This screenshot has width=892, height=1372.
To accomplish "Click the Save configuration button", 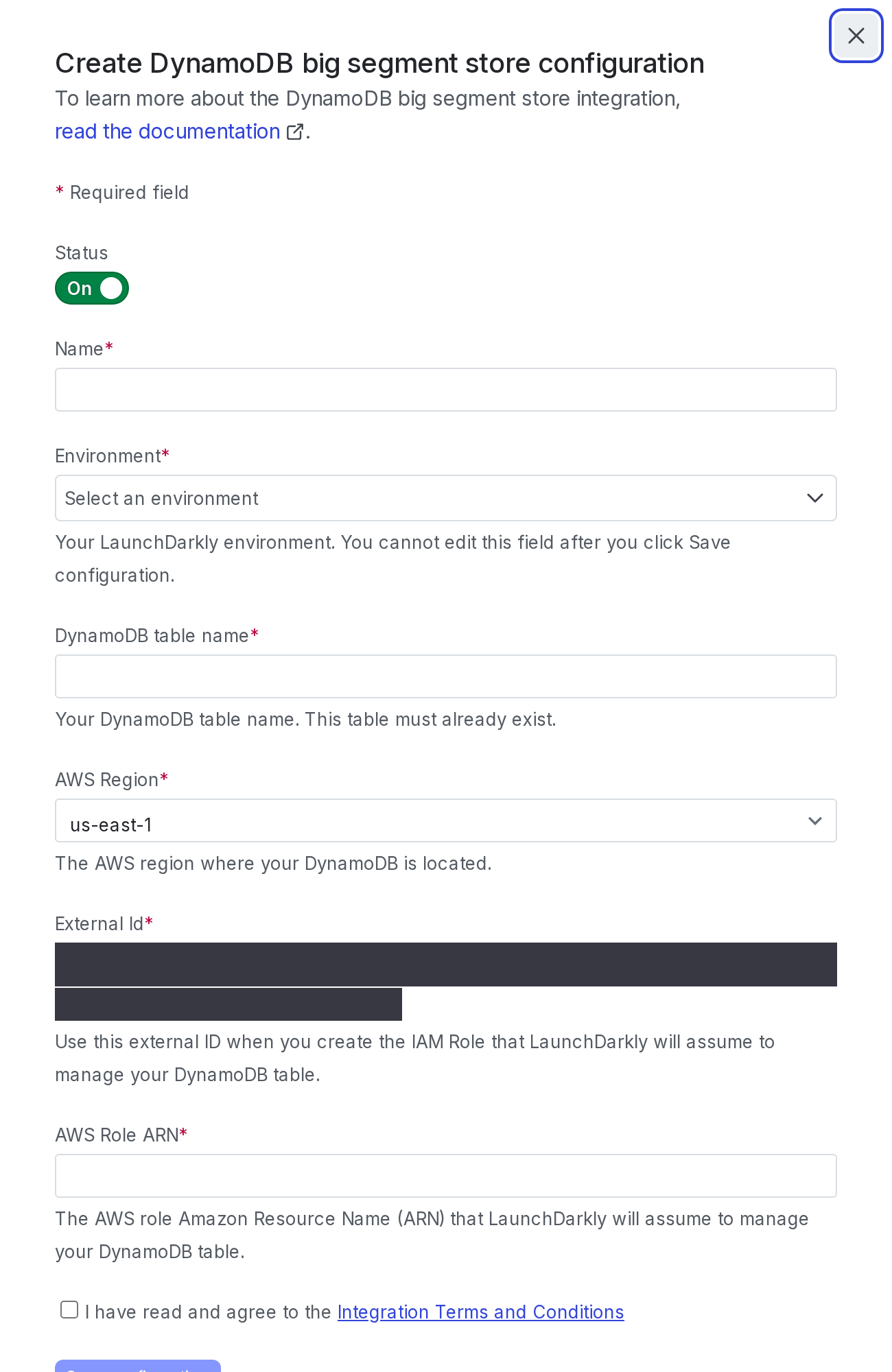I will (137, 1368).
